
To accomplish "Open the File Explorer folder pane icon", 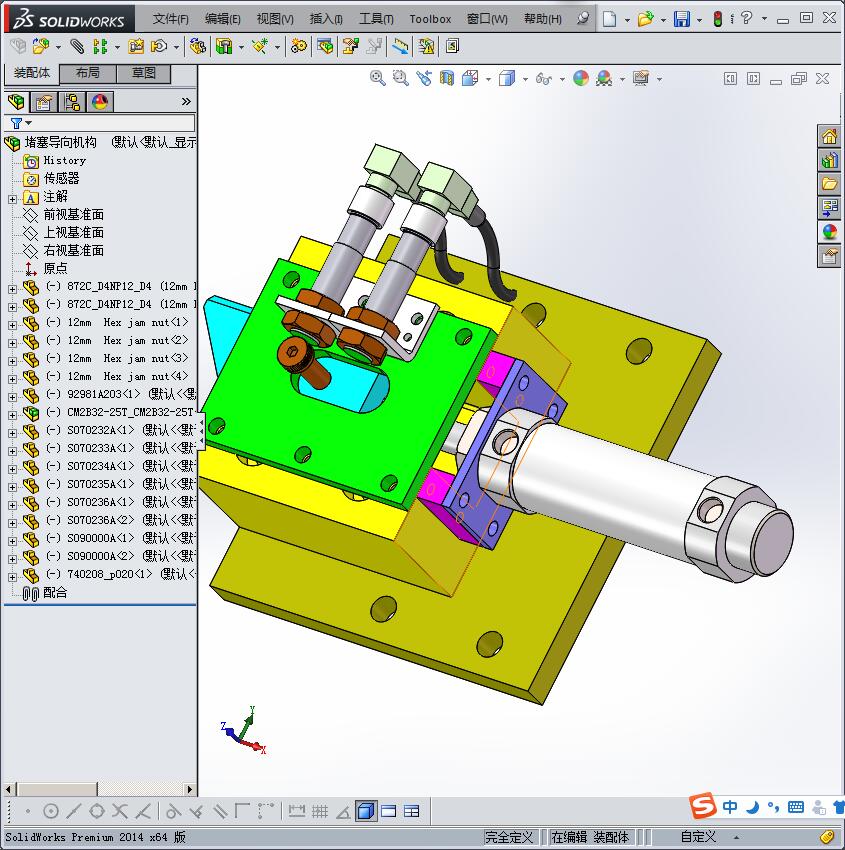I will click(829, 184).
